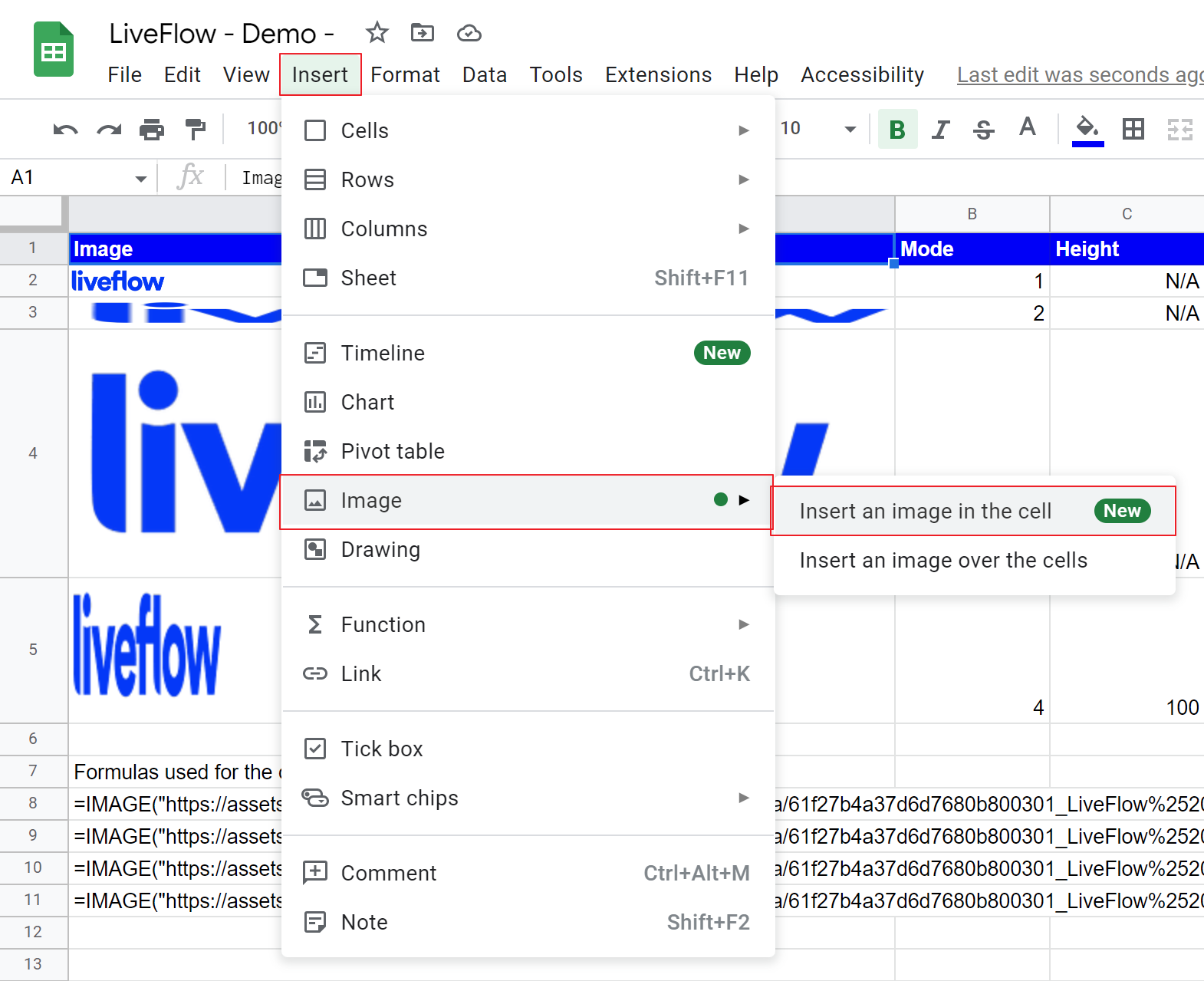Viewport: 1204px width, 981px height.
Task: Select the tall liveflow image in row 5
Action: [x=146, y=644]
